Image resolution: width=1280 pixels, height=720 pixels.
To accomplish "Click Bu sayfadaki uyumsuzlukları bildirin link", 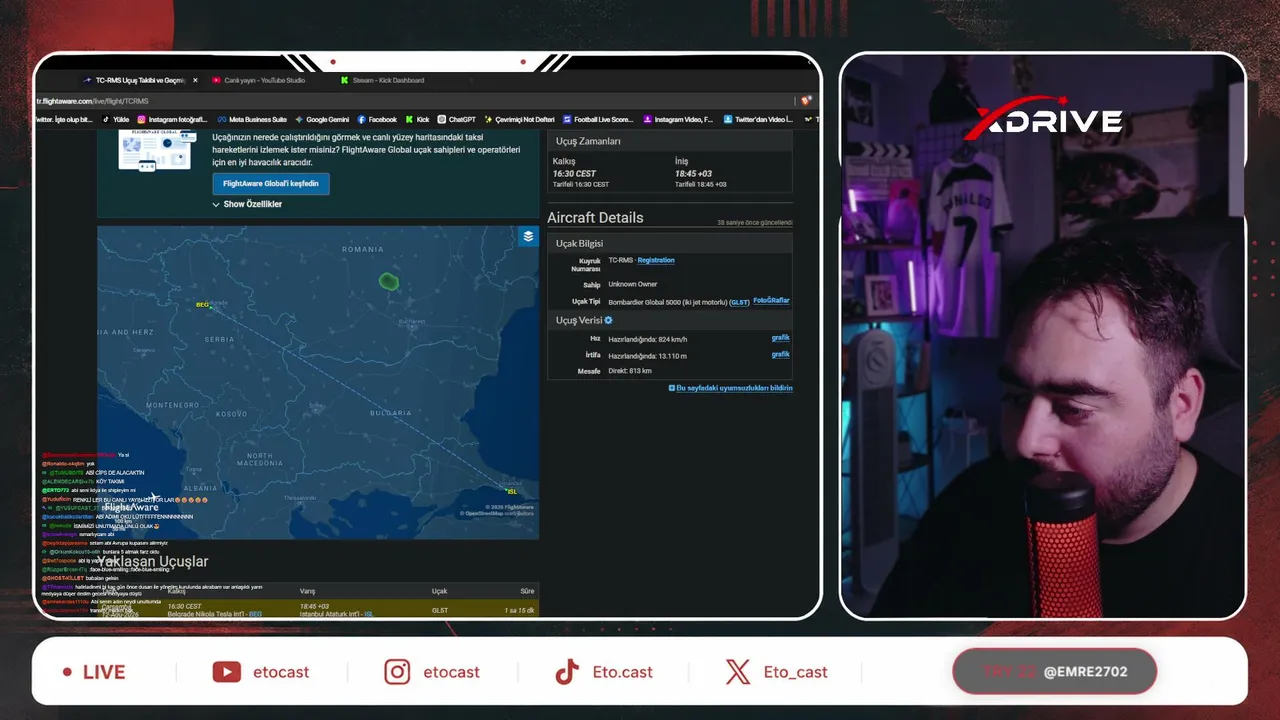I will point(734,388).
